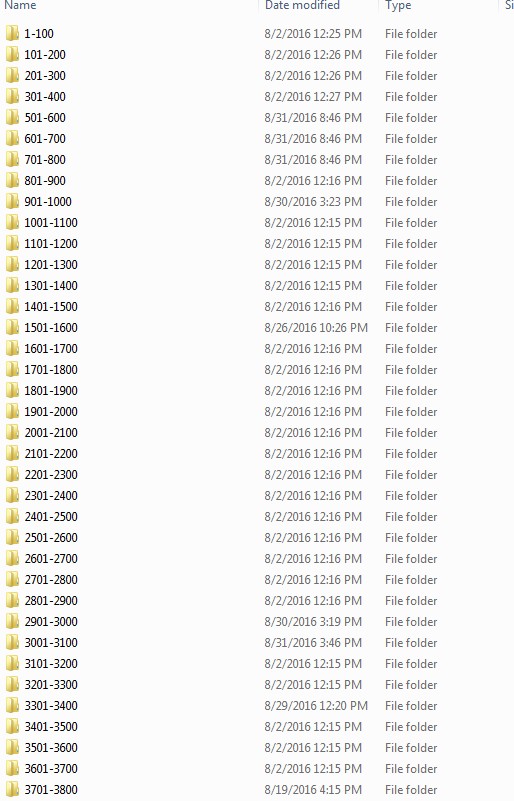Select the folder named 101-200
The width and height of the screenshot is (514, 801).
click(45, 55)
